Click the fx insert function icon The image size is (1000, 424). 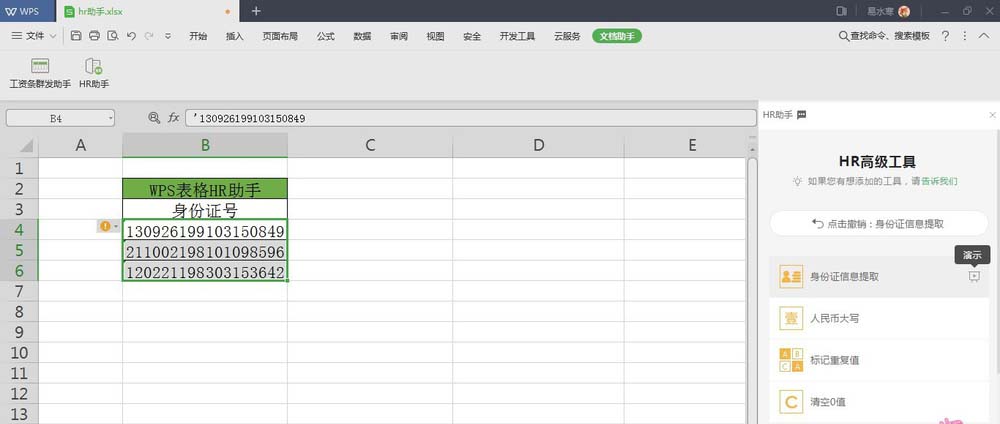pos(173,118)
